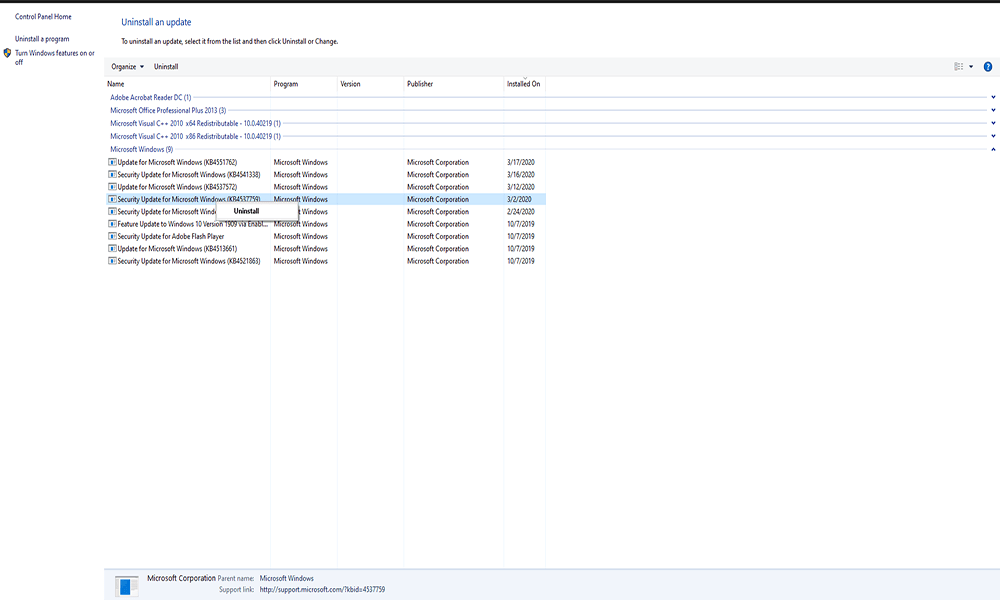The image size is (1000, 600).
Task: Expand the Adobe Acrobat Reader DC group chevron
Action: pyautogui.click(x=993, y=98)
